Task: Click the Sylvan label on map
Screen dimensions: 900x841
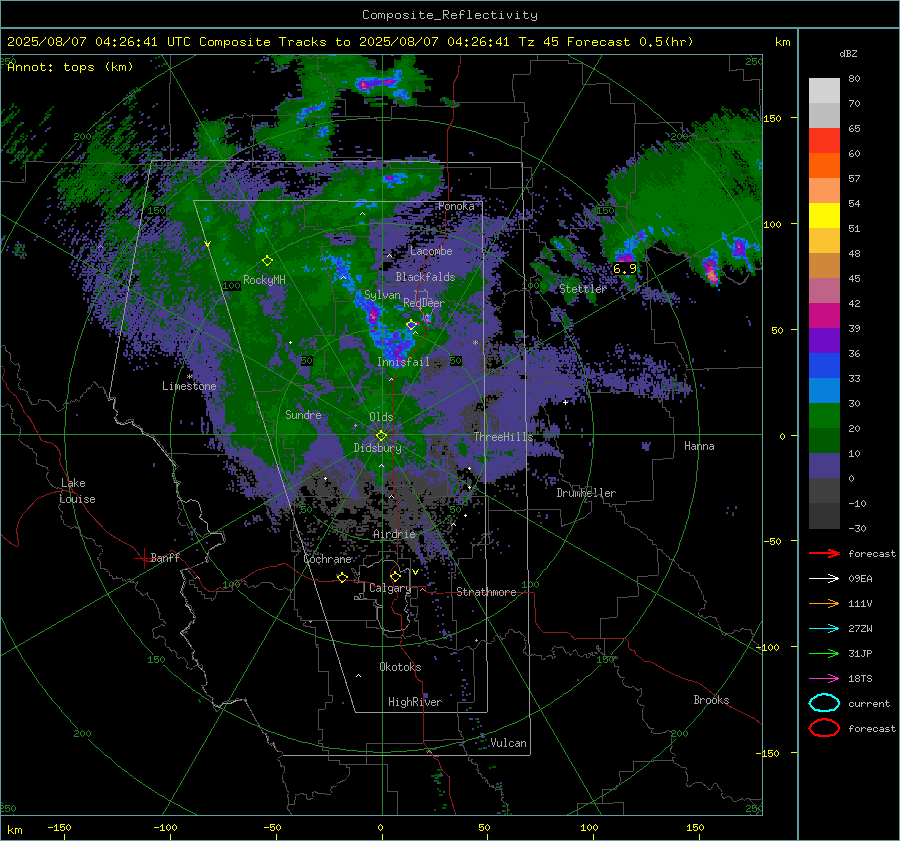Action: (x=382, y=295)
